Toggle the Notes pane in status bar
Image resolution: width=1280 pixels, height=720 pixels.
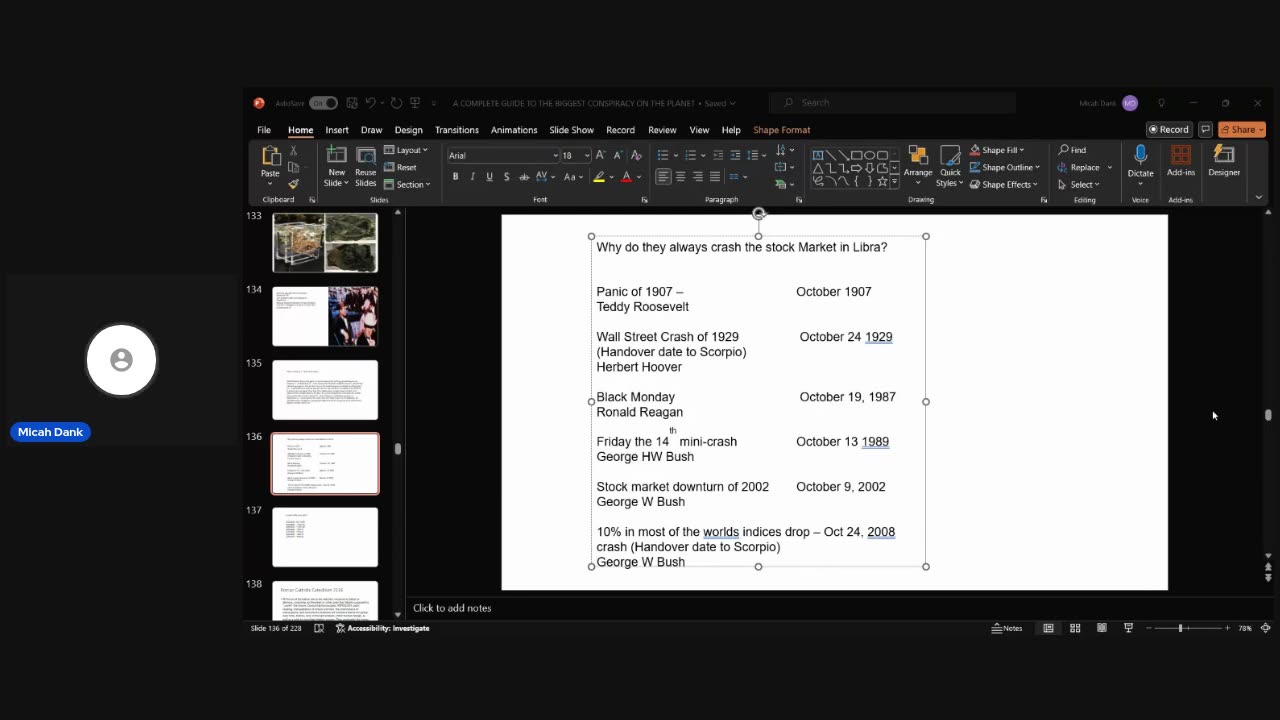pyautogui.click(x=1007, y=628)
